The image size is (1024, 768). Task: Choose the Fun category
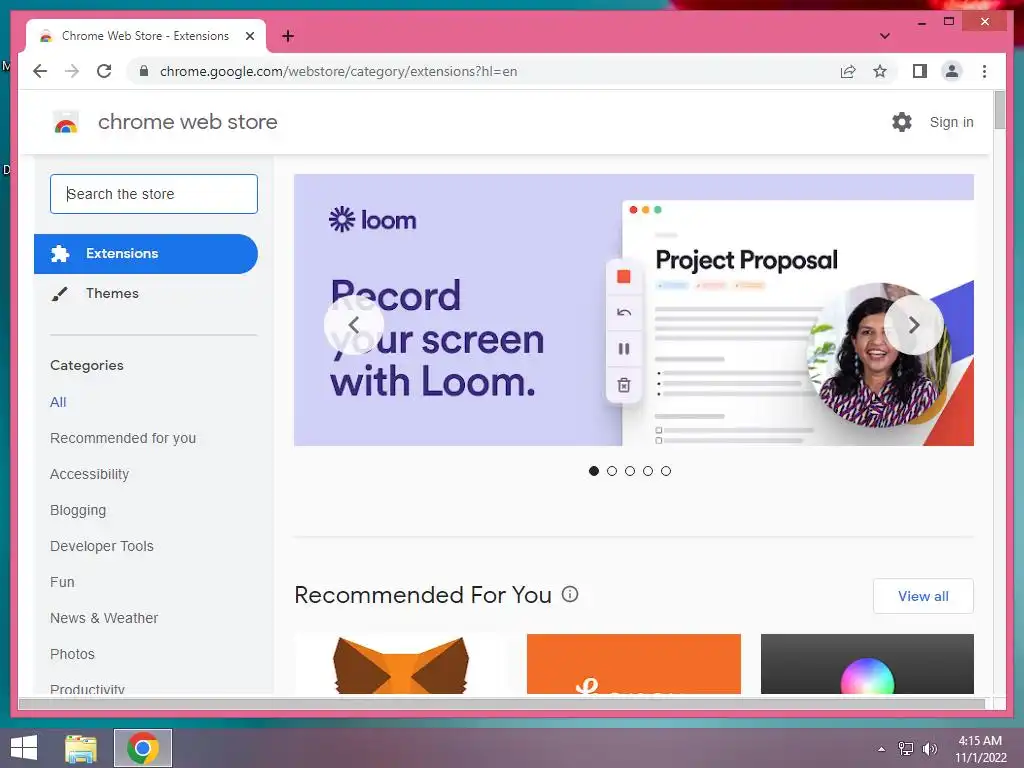(62, 582)
